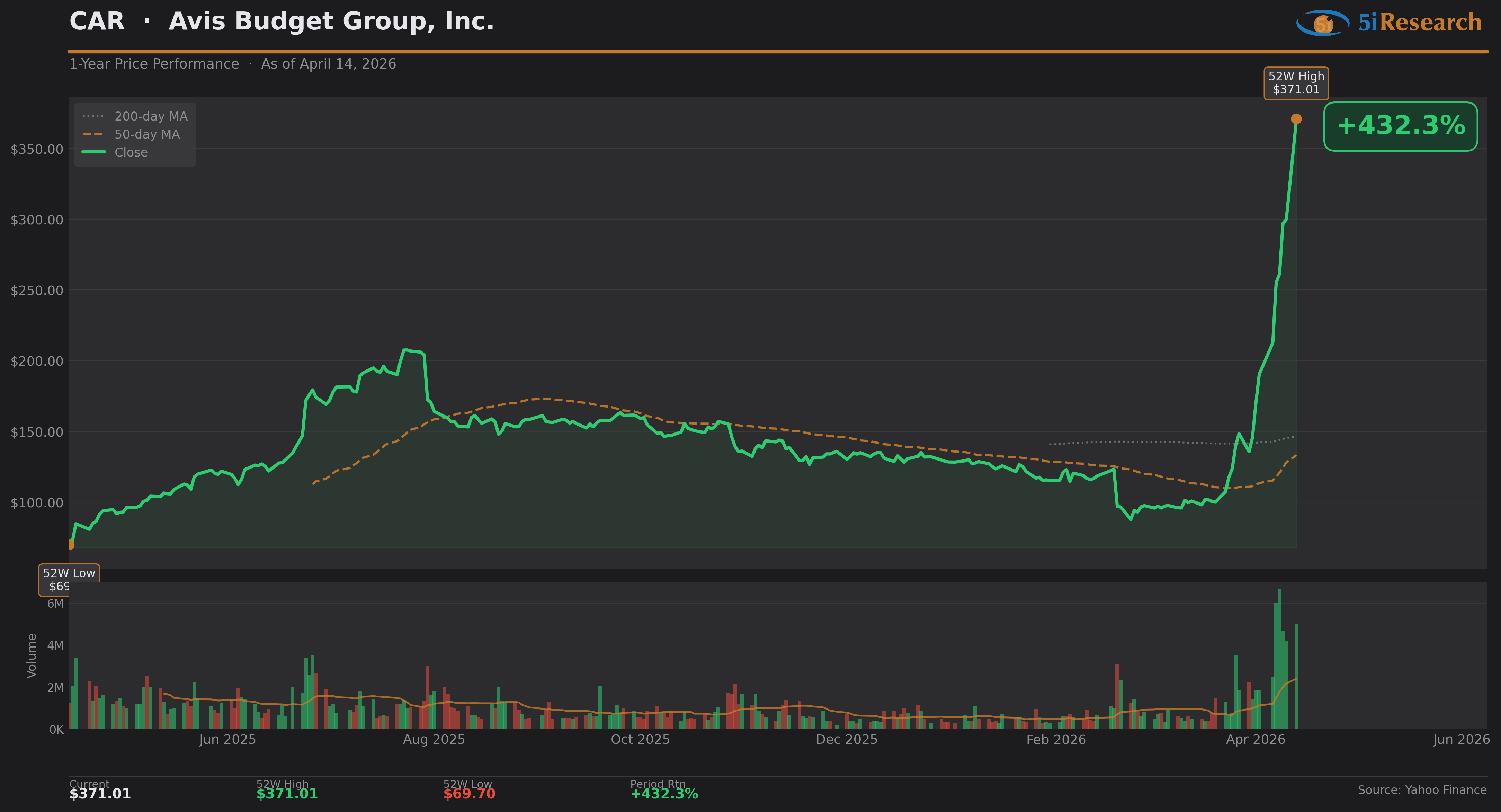
Task: Click the 52W High orange marker dot
Action: point(1296,119)
